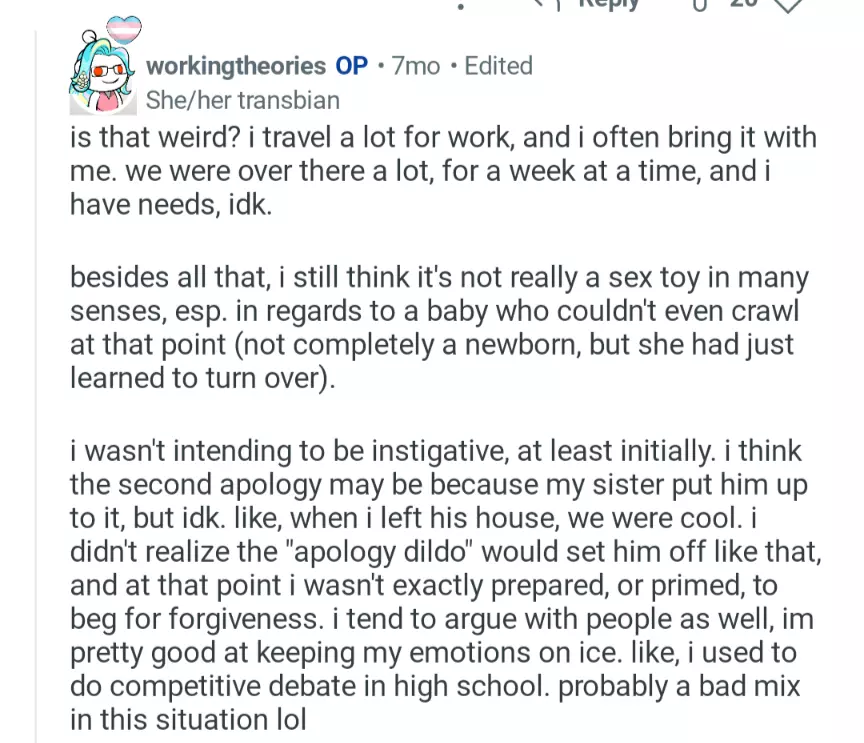This screenshot has height=743, width=864.
Task: Tap the final word "lol"
Action: [287, 719]
